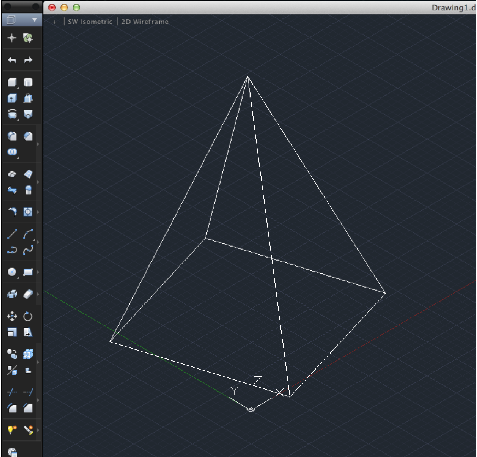Select the planar surface tool icon

[28, 174]
